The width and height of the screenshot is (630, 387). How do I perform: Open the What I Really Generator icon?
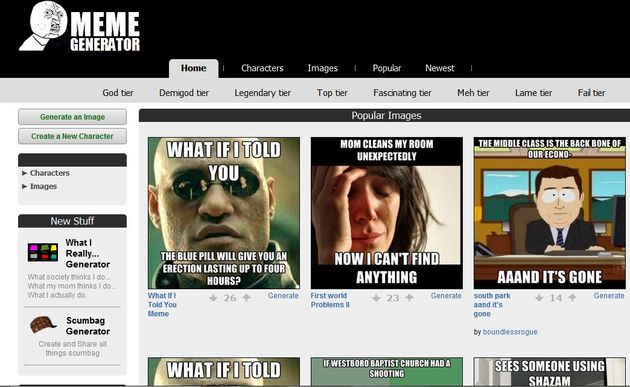(43, 252)
